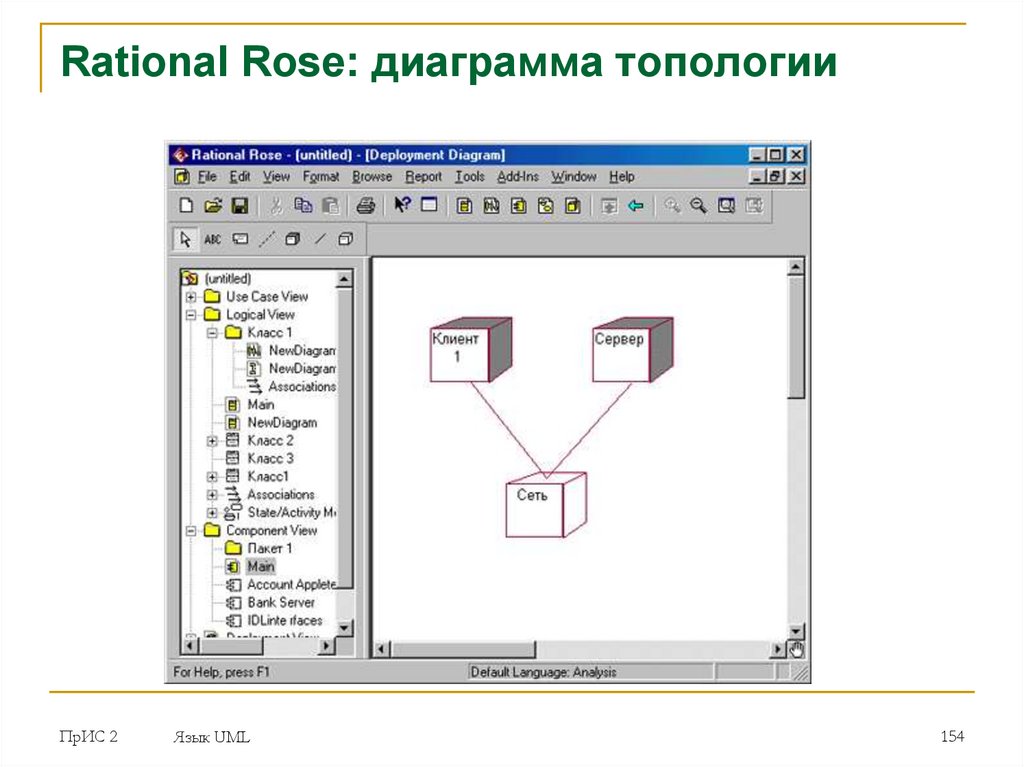
Task: Open the Report menu
Action: (423, 176)
